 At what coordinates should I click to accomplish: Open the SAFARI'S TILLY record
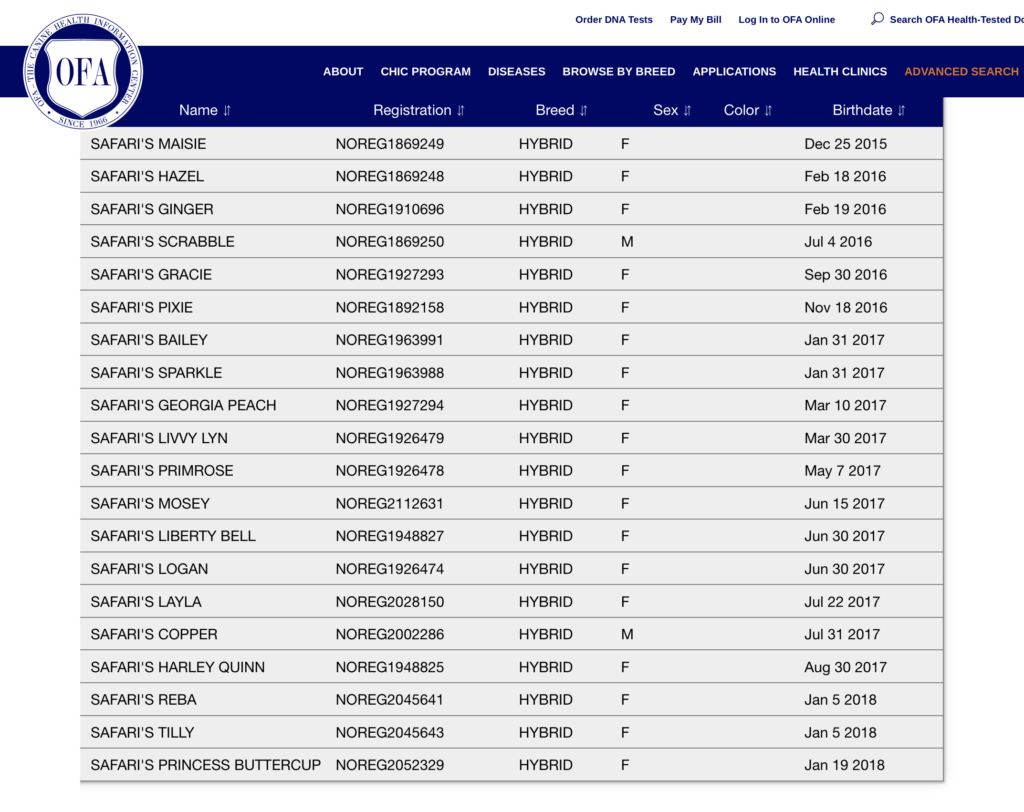click(x=142, y=732)
